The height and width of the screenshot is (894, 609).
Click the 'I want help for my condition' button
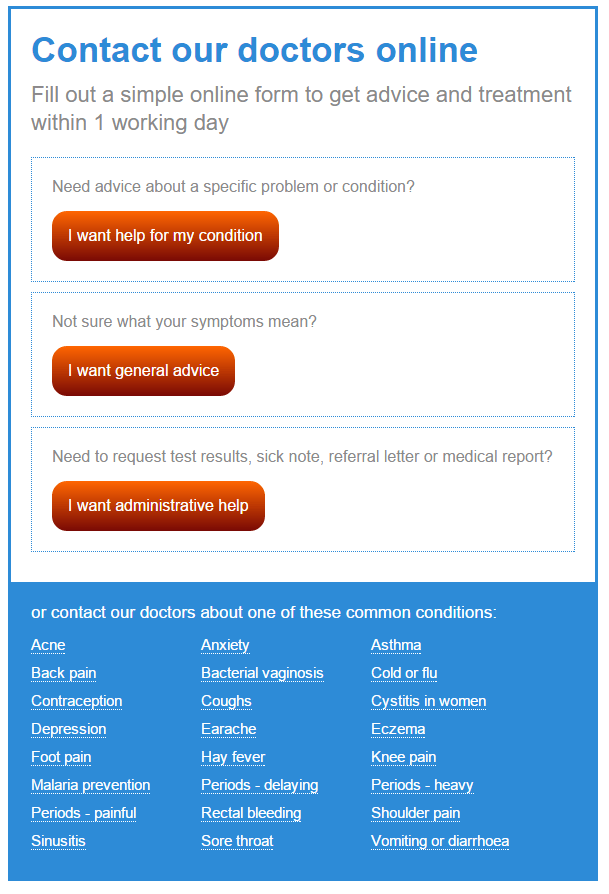pos(165,236)
